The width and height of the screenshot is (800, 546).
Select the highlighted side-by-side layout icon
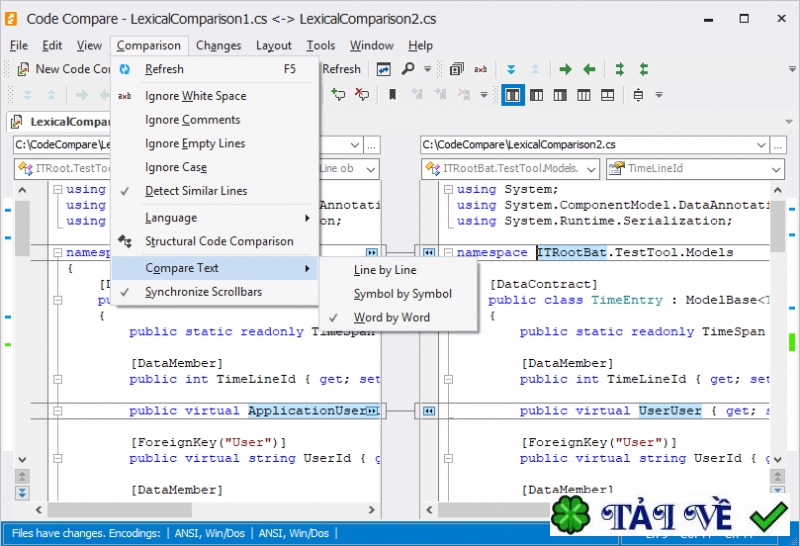[512, 95]
